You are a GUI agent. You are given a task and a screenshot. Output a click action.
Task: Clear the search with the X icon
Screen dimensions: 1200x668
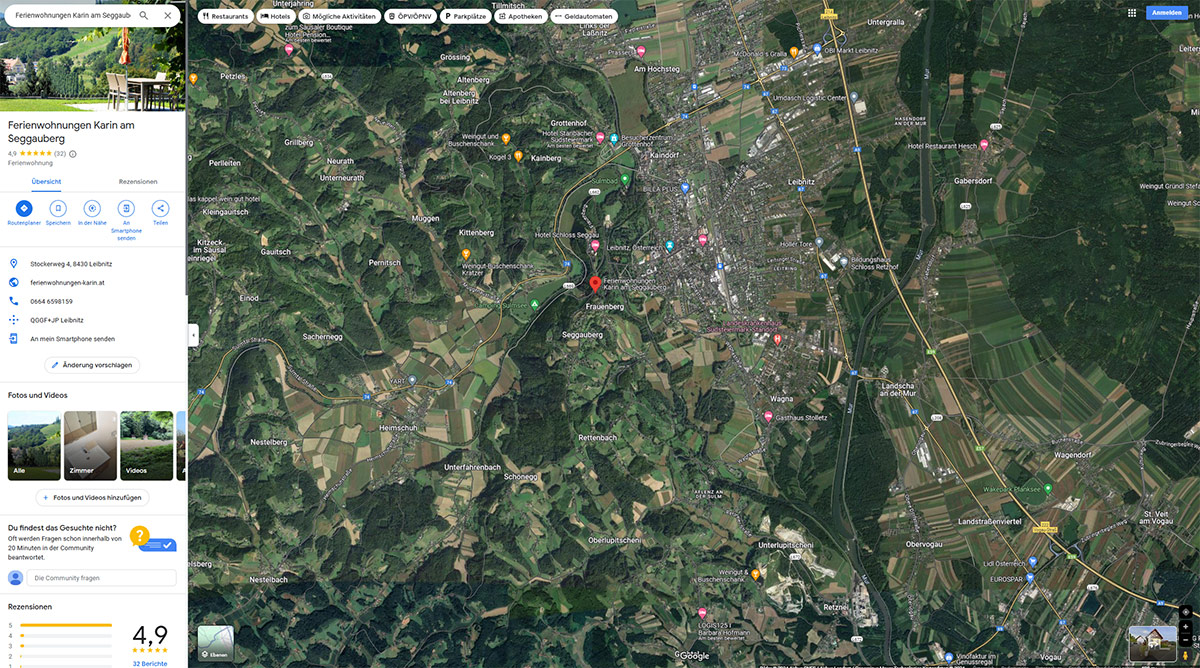coord(168,16)
